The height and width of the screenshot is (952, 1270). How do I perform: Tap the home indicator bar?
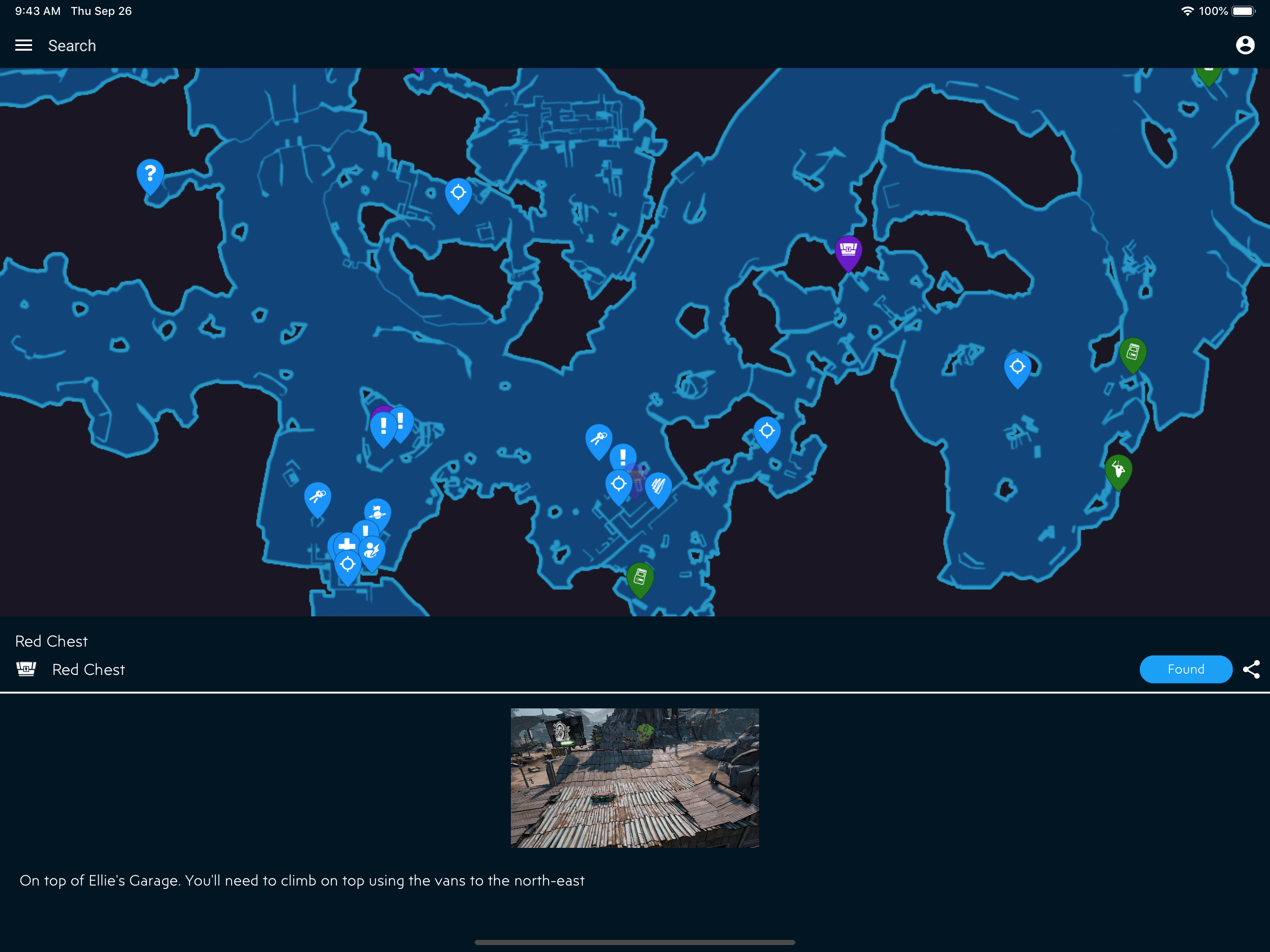(635, 942)
